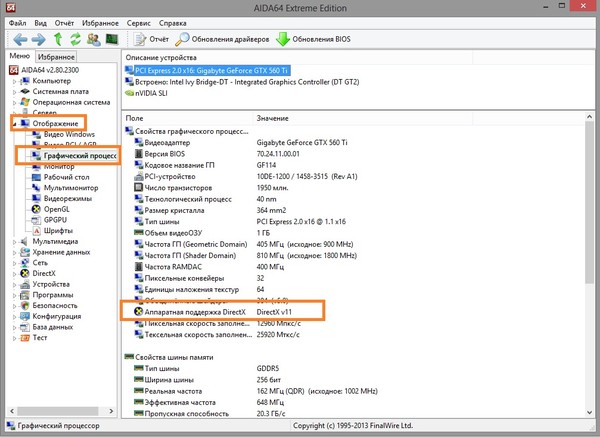Expand the Системная плата tree node
This screenshot has width=600, height=437.
click(14, 92)
